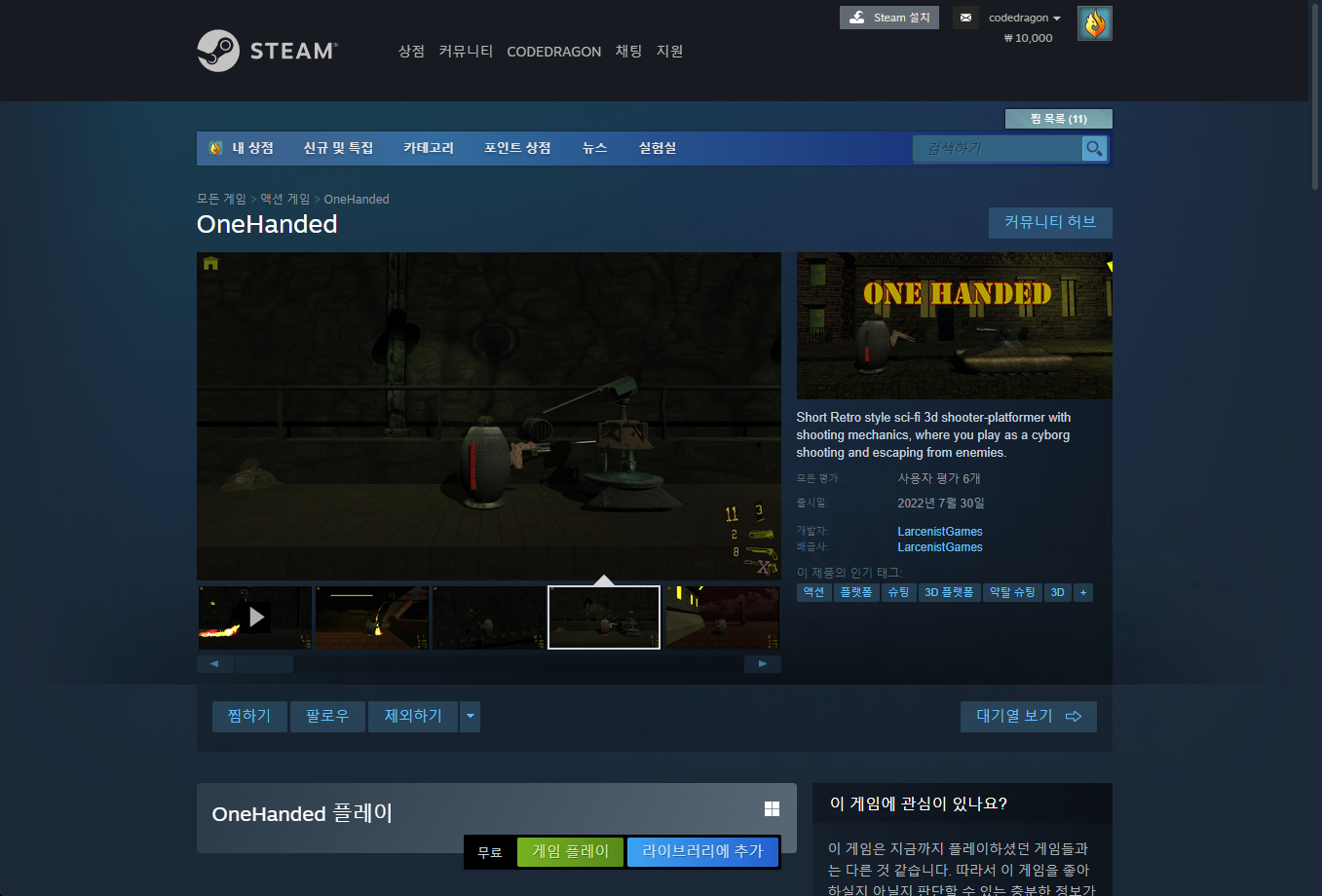The height and width of the screenshot is (896, 1322).
Task: Click the 대기열 보기 button
Action: point(1029,717)
